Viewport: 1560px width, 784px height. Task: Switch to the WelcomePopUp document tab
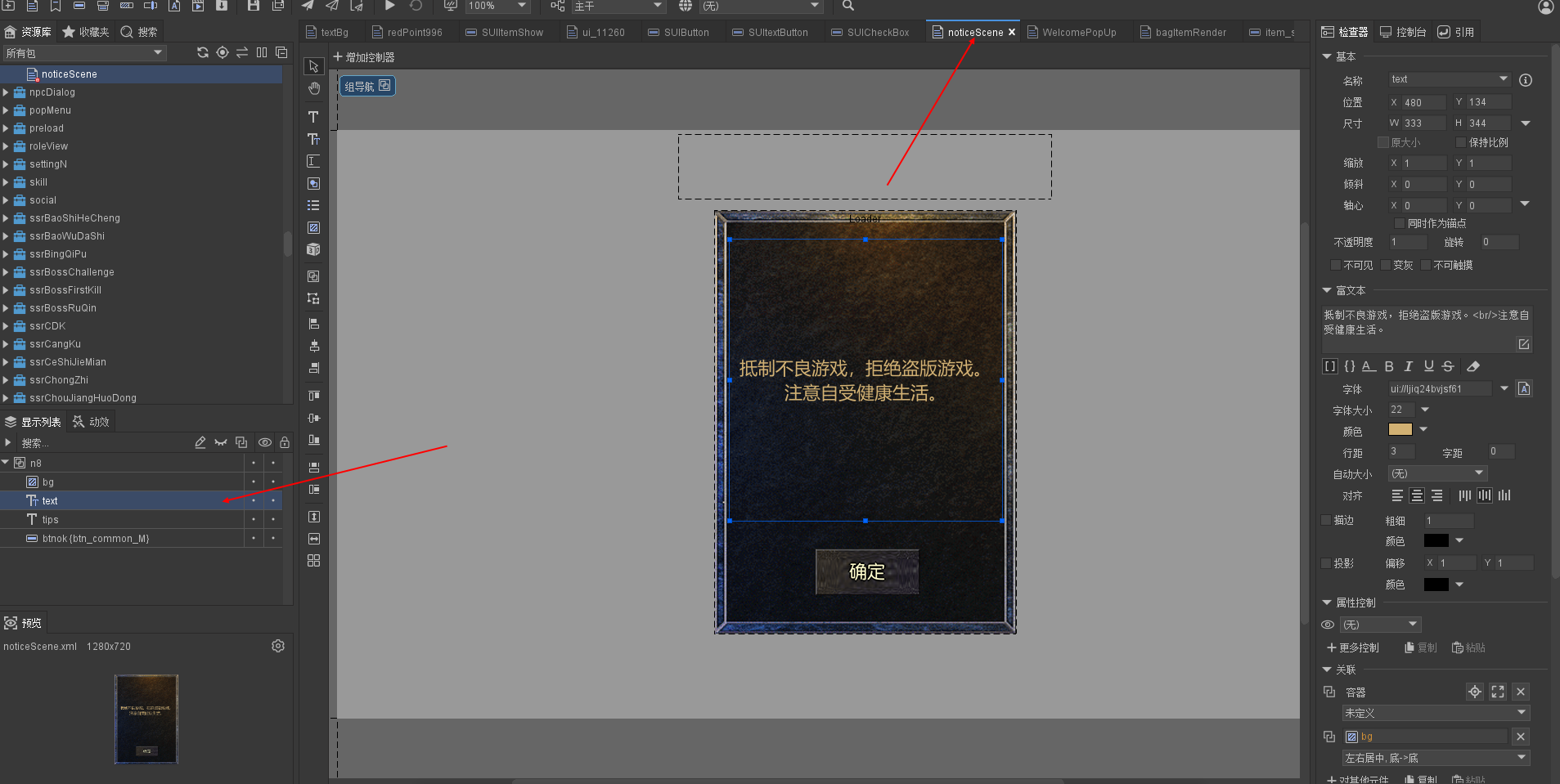1078,33
